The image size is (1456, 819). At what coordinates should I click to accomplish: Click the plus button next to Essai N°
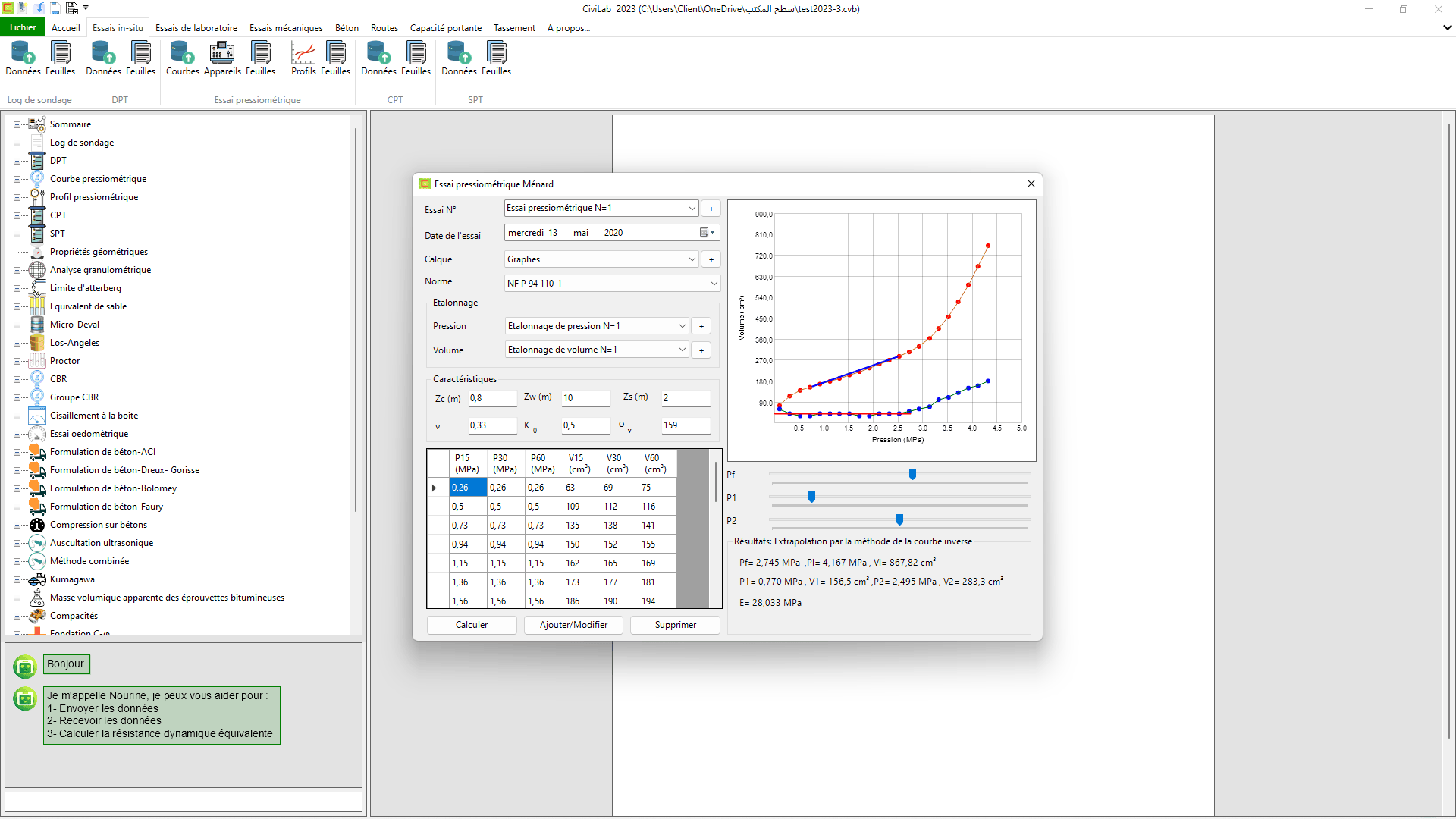click(711, 209)
